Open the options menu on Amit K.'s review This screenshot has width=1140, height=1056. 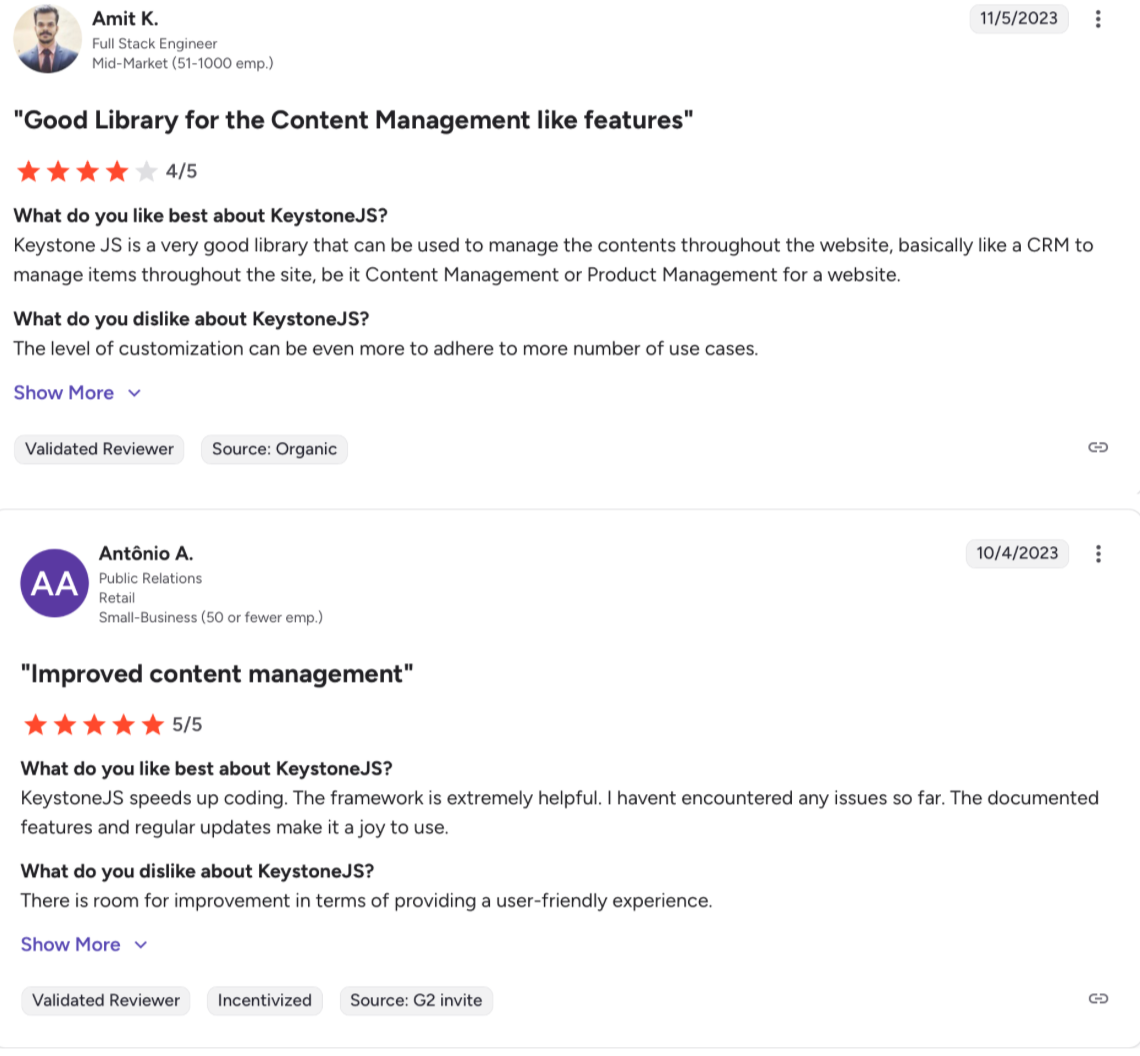[1098, 19]
